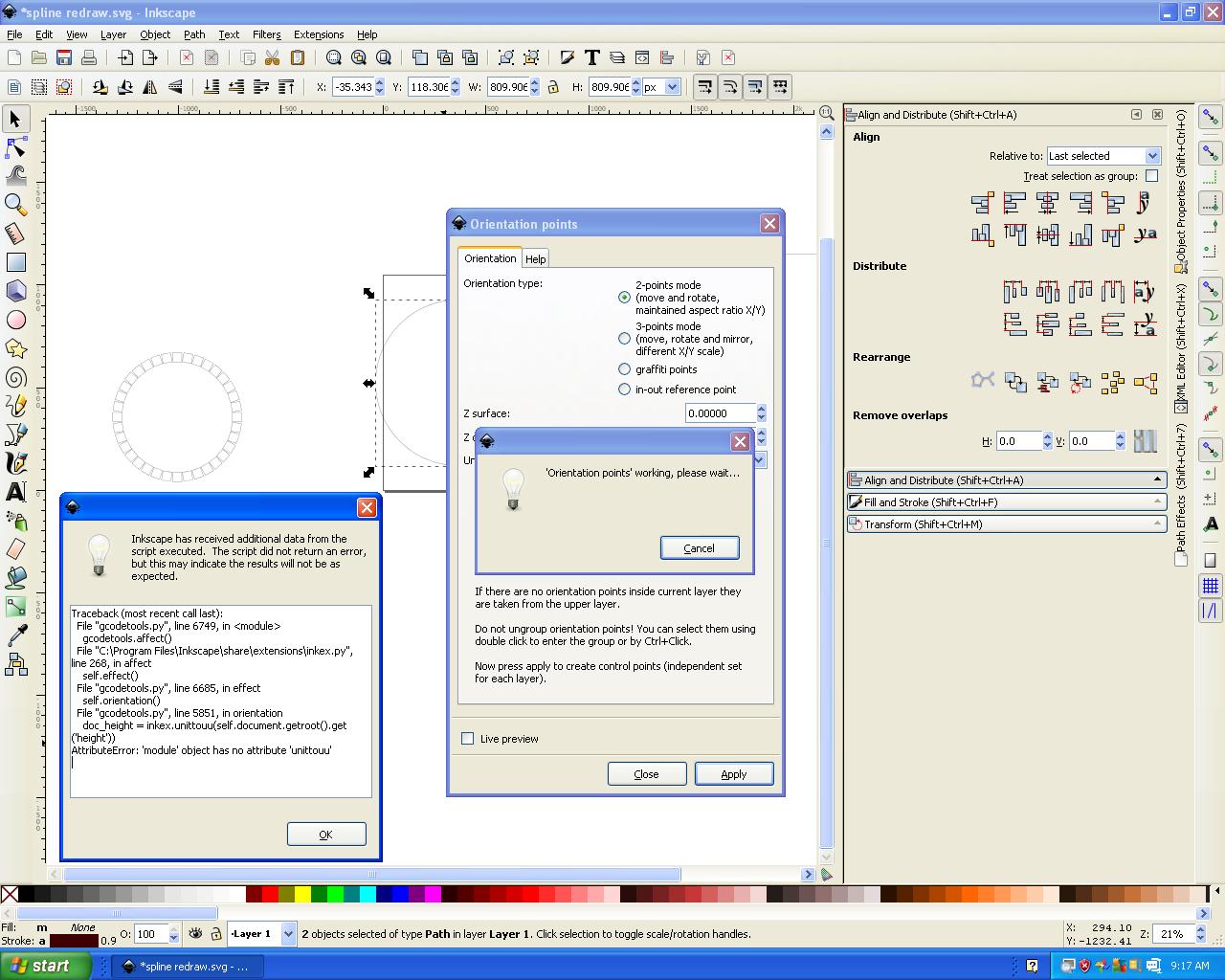Open the Extensions menu
Screen dimensions: 1225x980
point(319,34)
